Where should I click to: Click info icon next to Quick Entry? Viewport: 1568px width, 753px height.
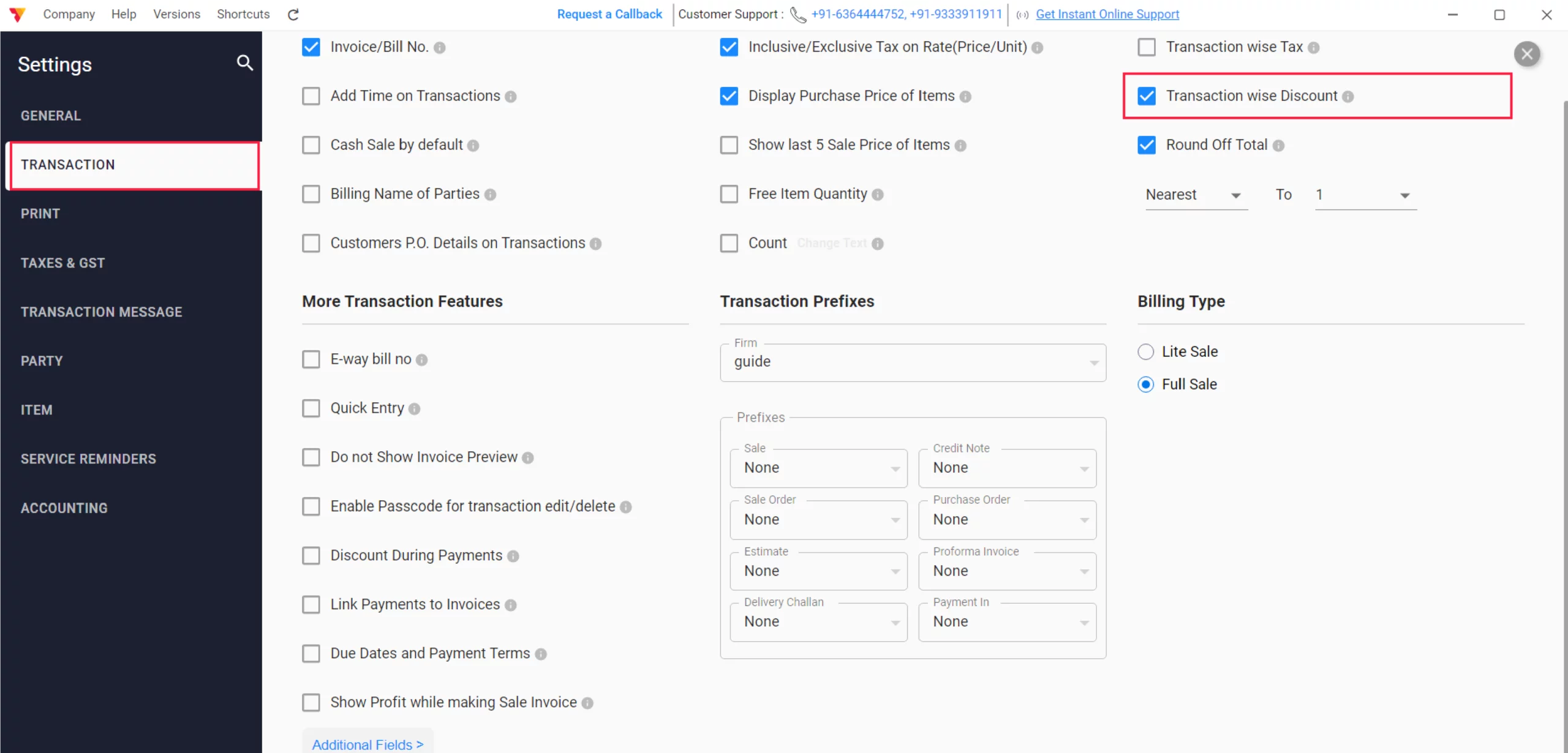pos(414,409)
